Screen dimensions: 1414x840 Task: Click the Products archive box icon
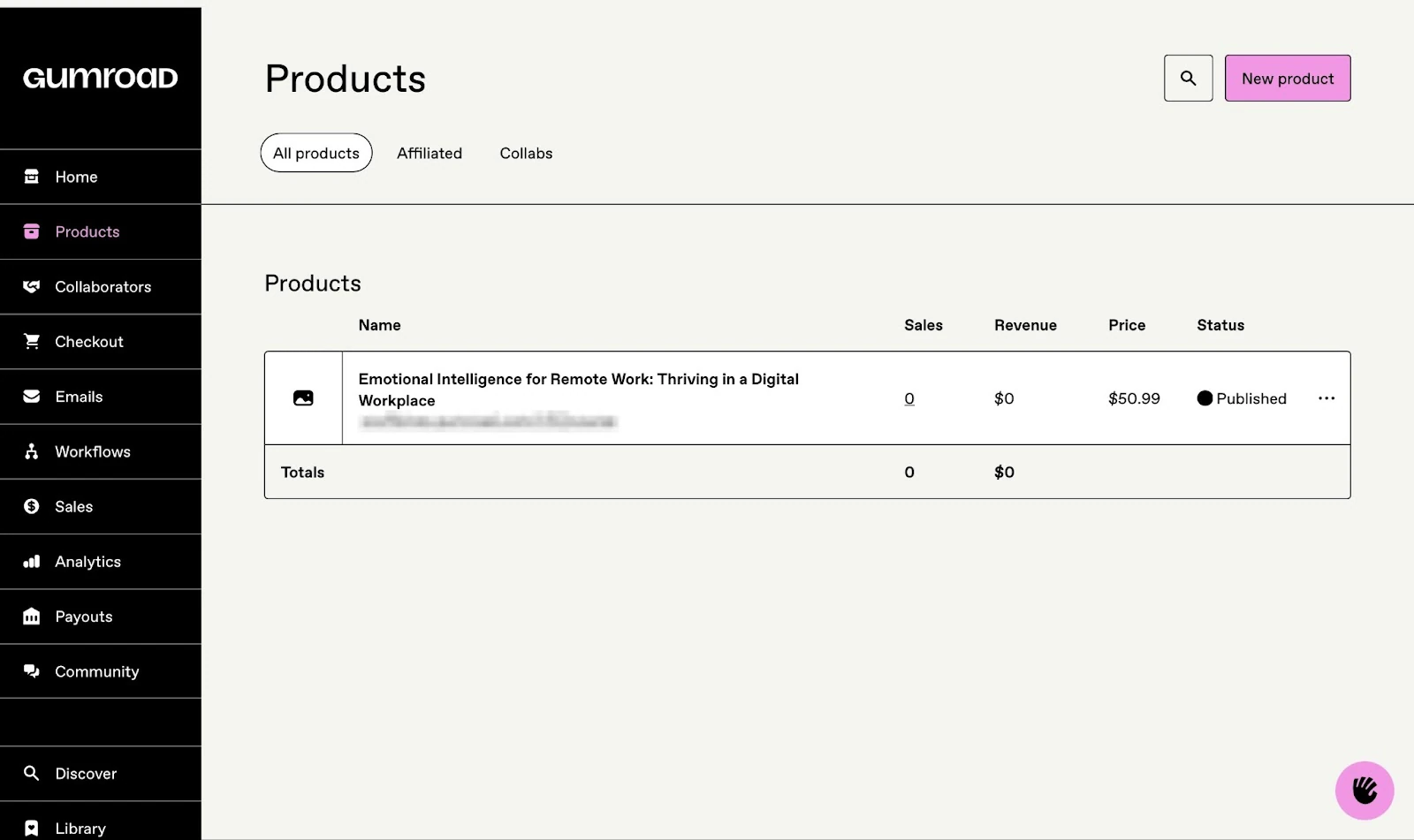(32, 231)
